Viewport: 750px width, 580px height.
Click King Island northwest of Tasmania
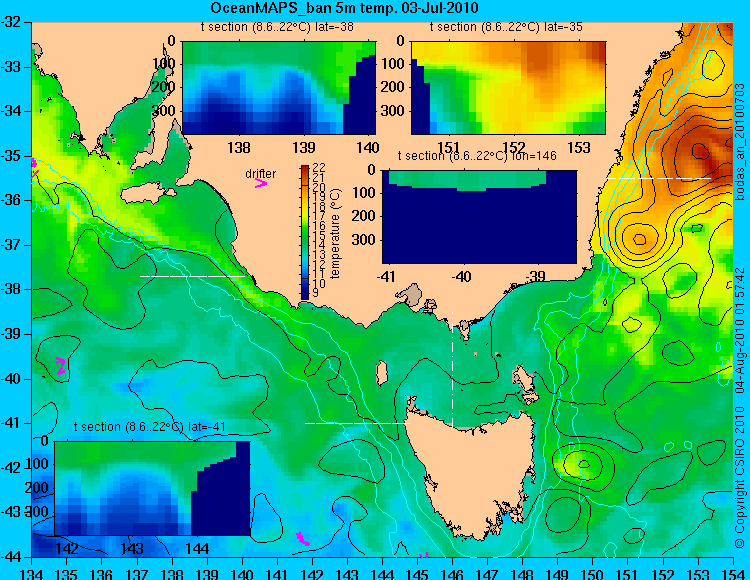tap(382, 373)
